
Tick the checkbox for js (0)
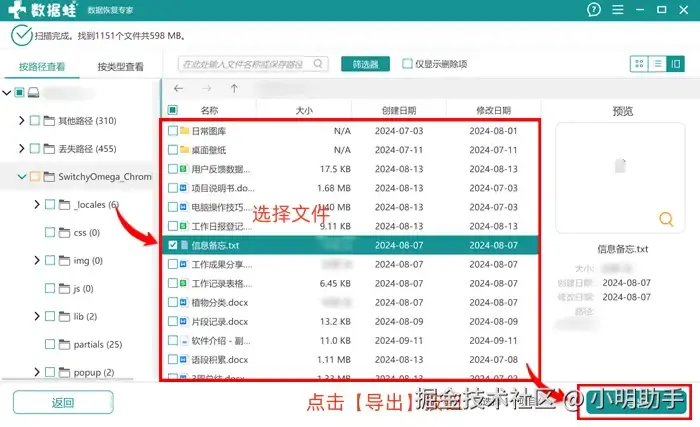tap(50, 288)
